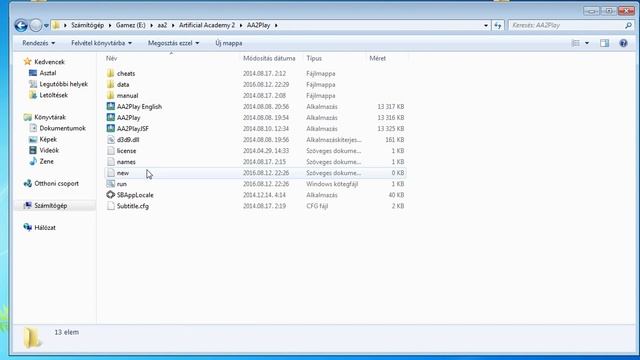Screen dimensions: 640x360
Task: Click the search box magnifier icon
Action: click(x=628, y=25)
